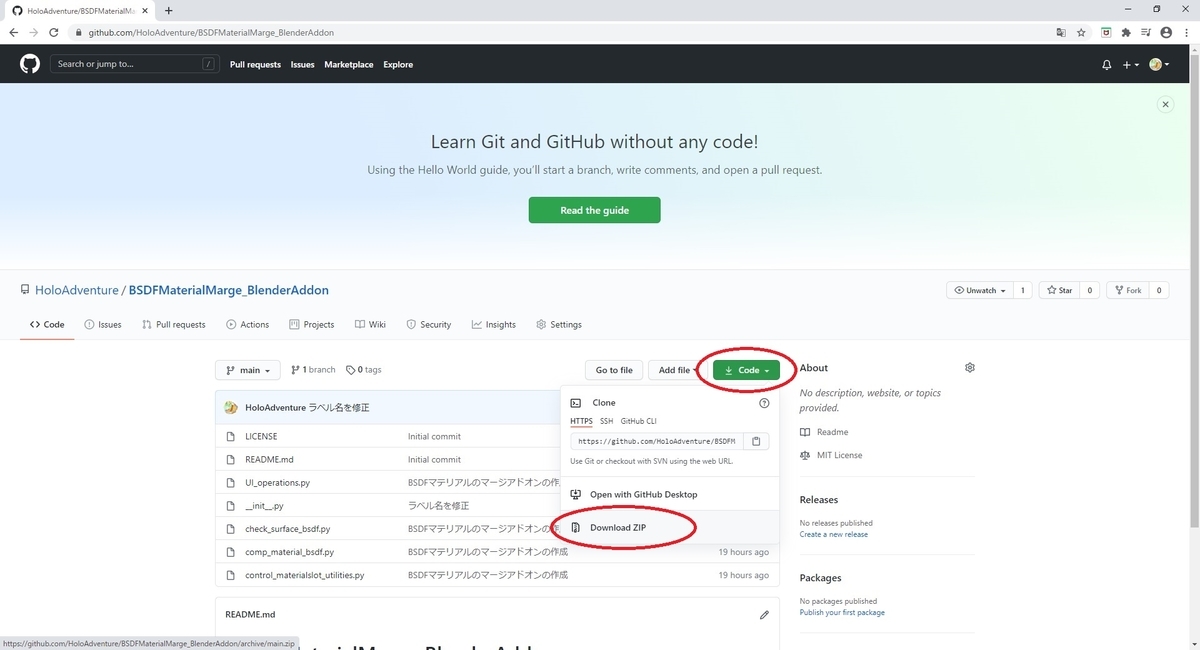Open the create new plus menu

tap(1130, 64)
